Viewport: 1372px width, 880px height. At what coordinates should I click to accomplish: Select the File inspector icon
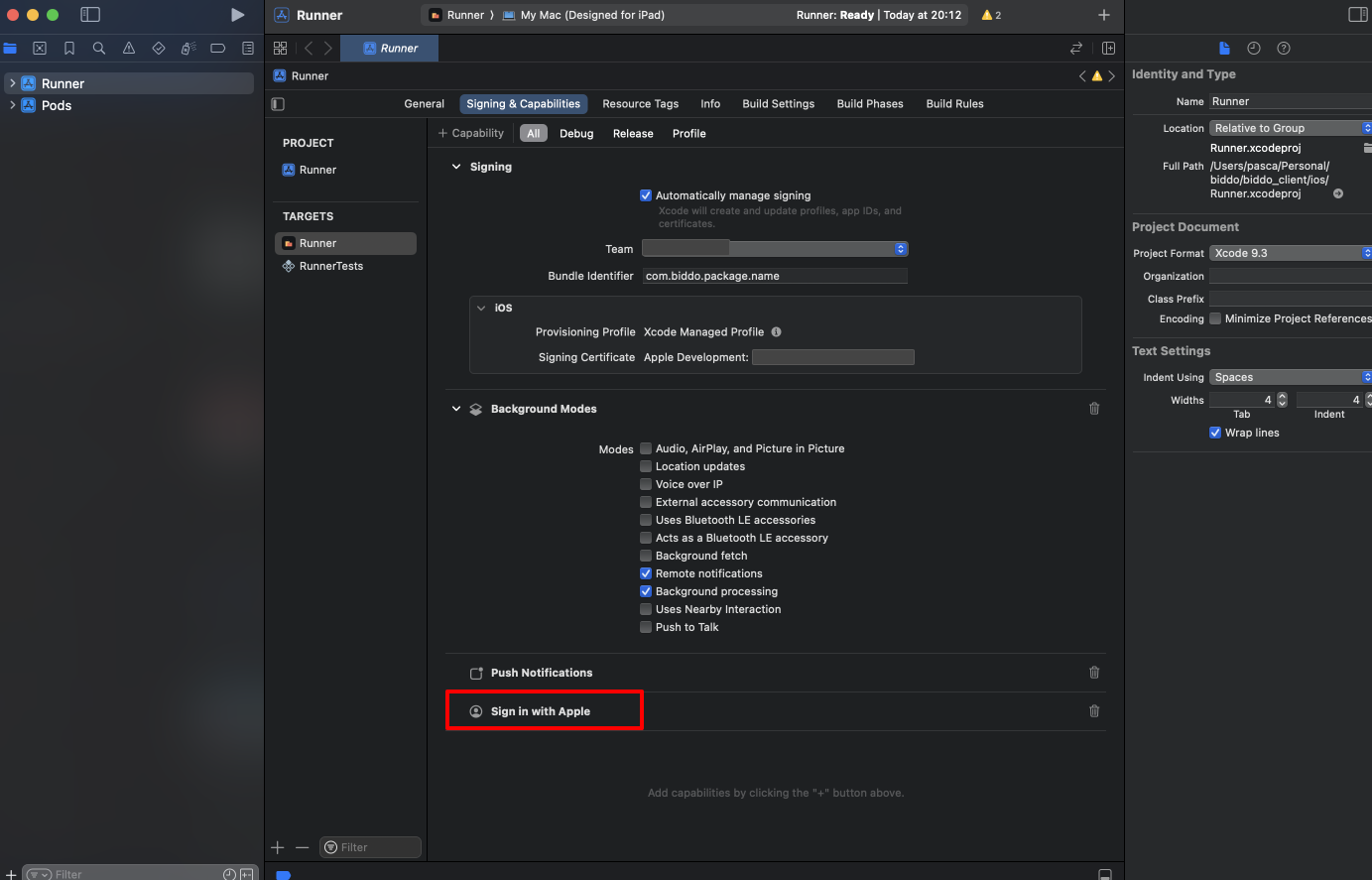pos(1224,49)
